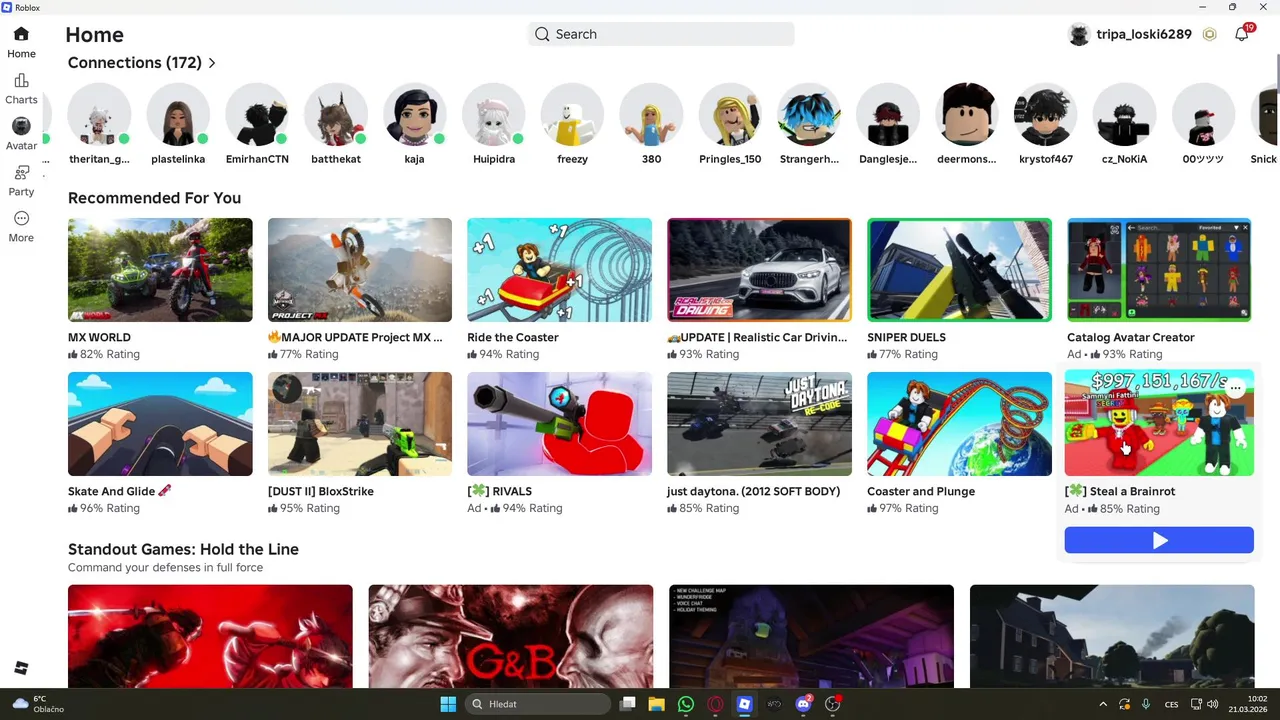
Task: Open friend plastelinka's avatar
Action: point(178,115)
